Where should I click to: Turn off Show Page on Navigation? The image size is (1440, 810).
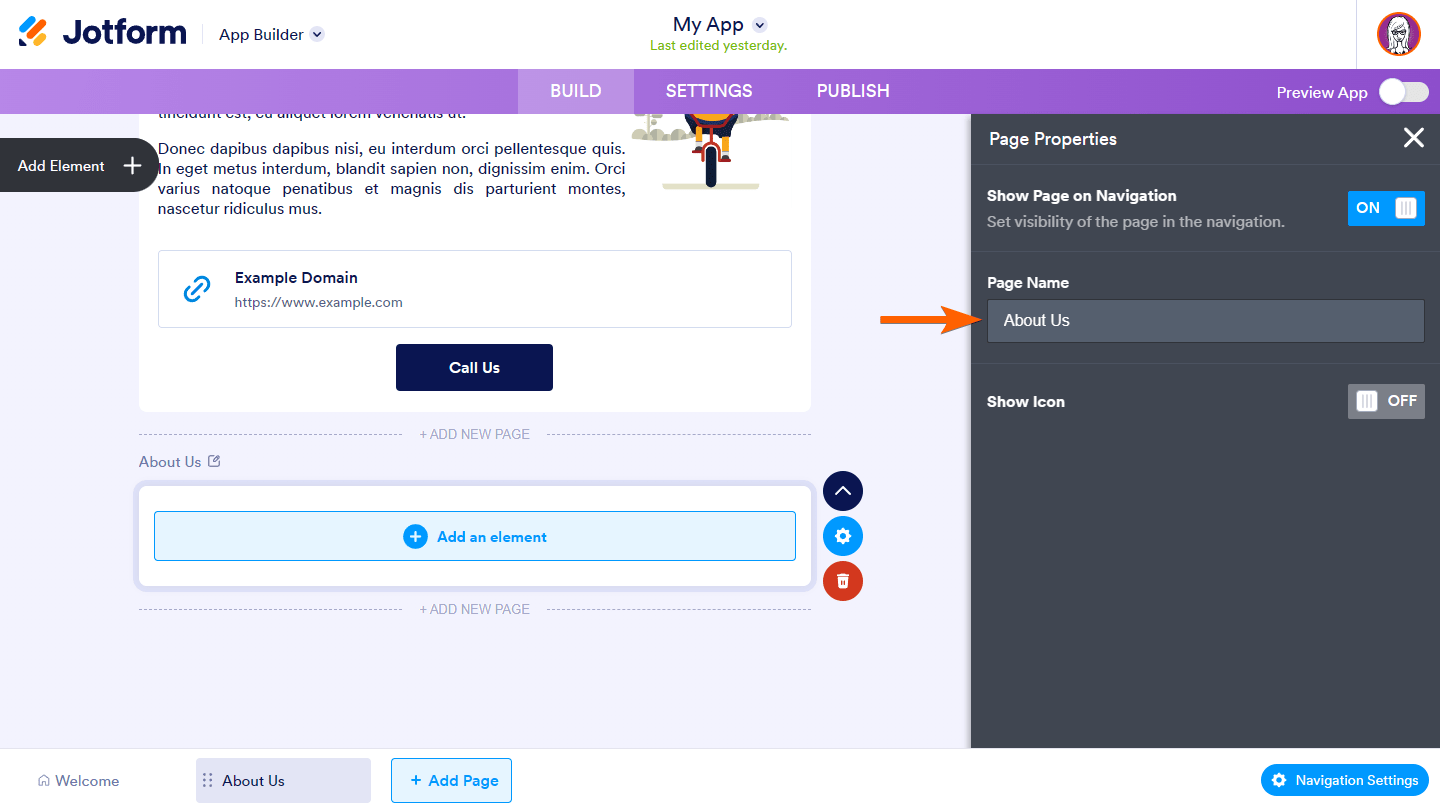[1385, 208]
